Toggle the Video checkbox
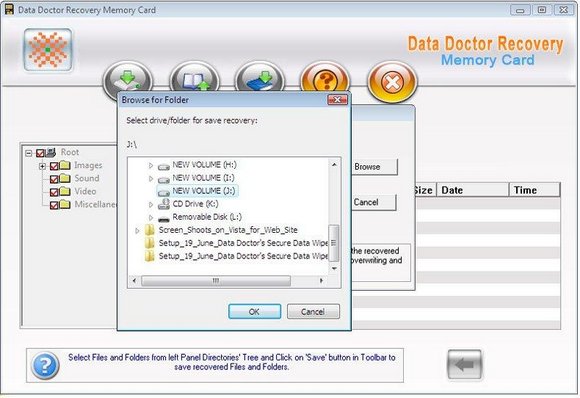The width and height of the screenshot is (580, 398). click(54, 192)
